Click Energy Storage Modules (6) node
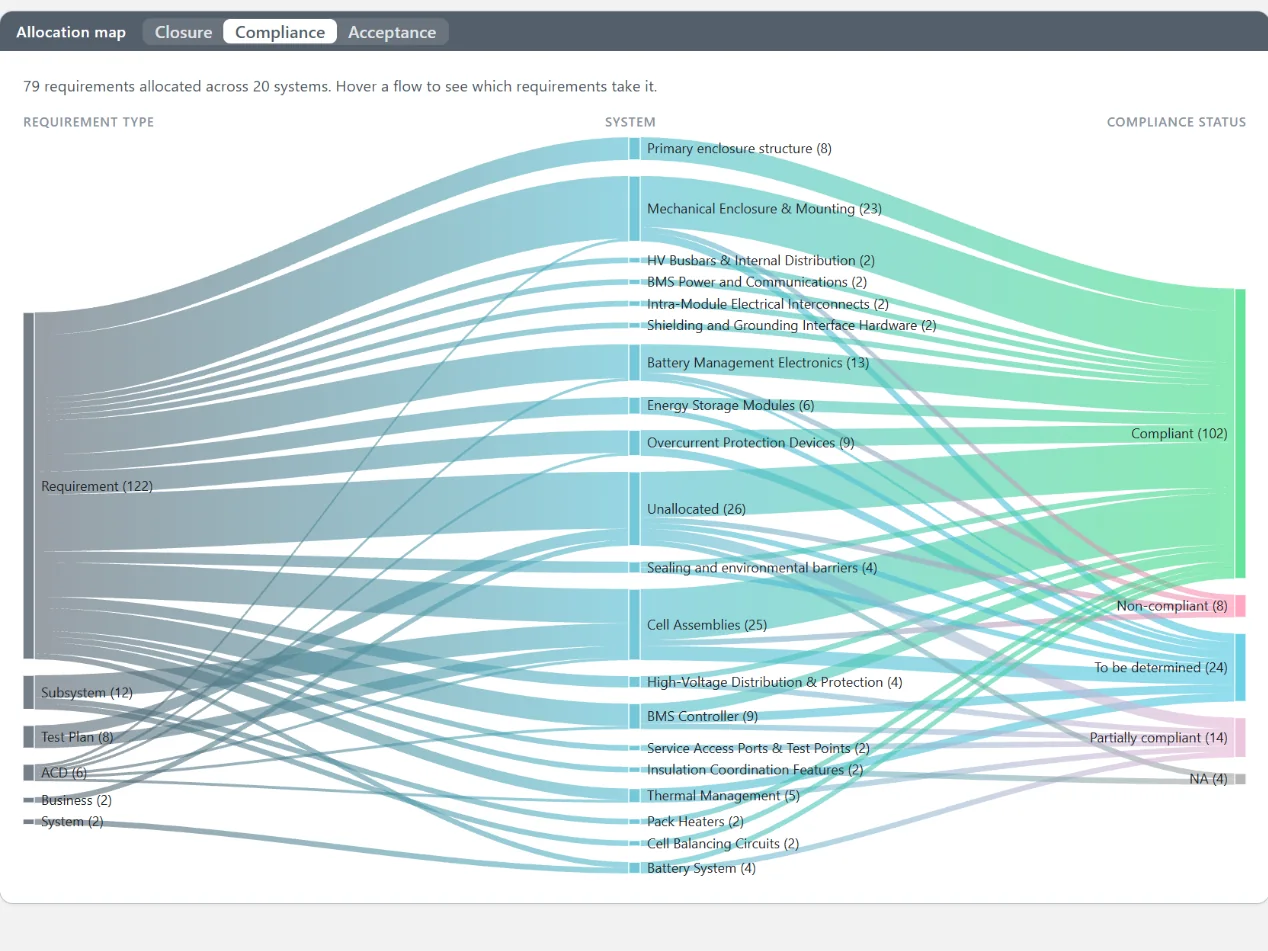 point(731,406)
